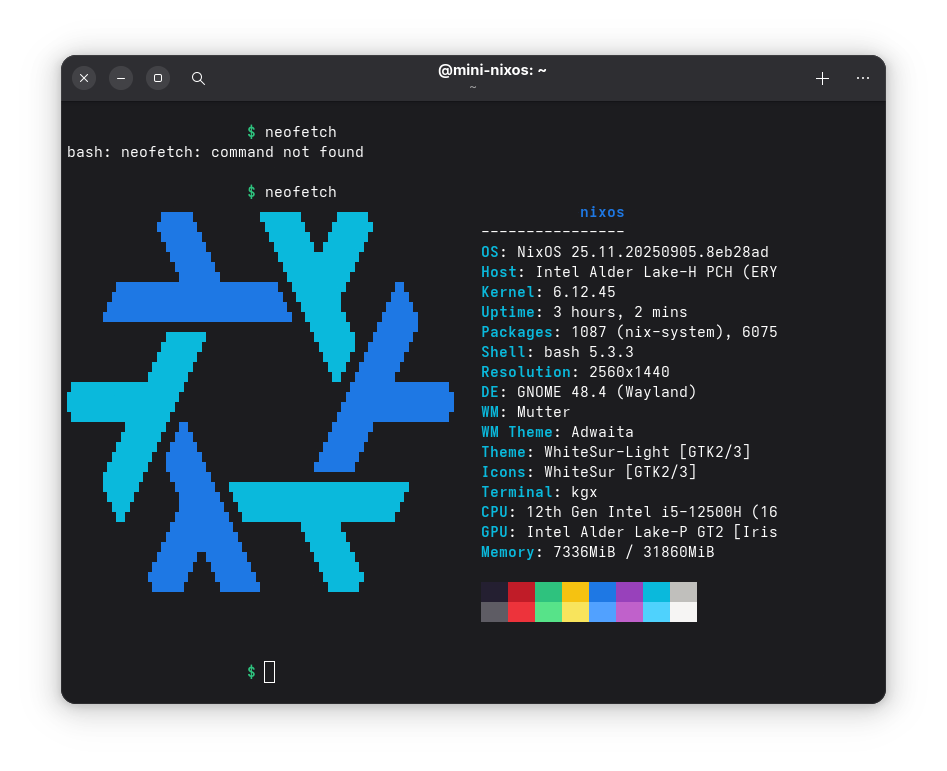Click the Theme line 'WhiteSur-Light [GTK2/3]'

click(616, 452)
